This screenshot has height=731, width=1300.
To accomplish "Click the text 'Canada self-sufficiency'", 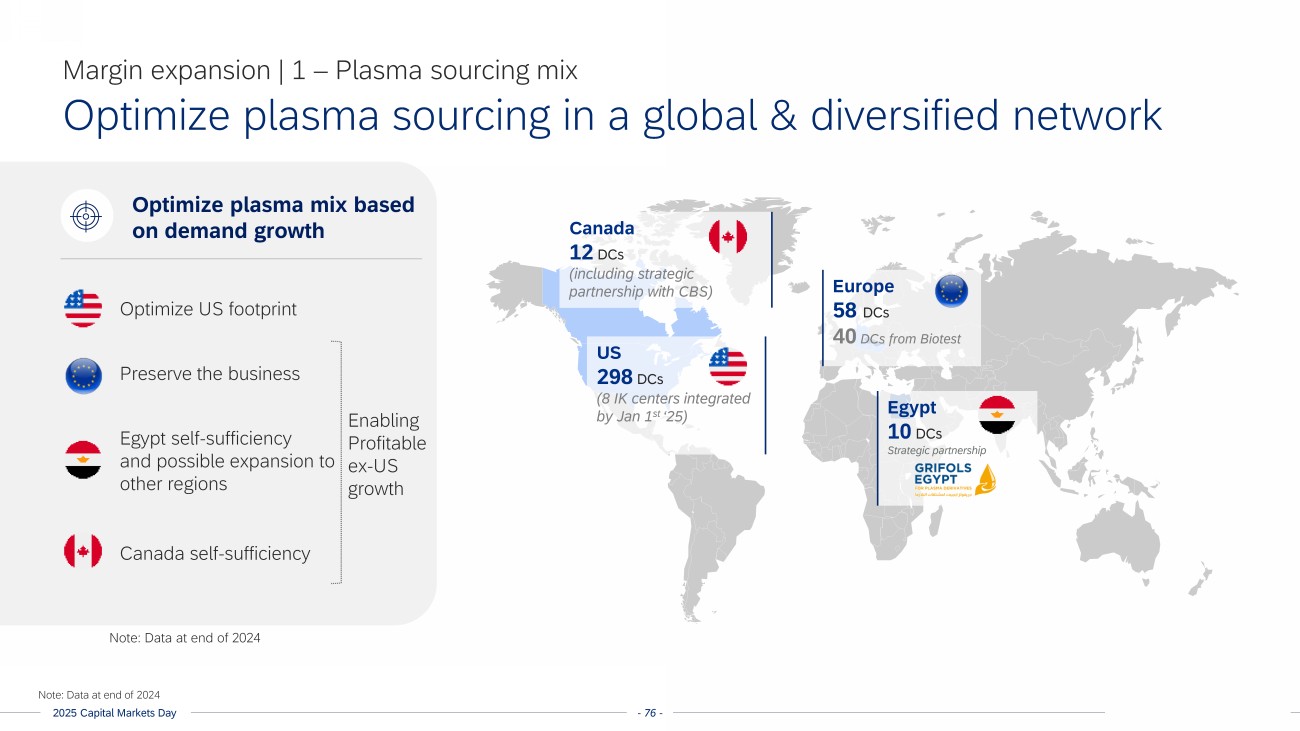I will tap(215, 553).
